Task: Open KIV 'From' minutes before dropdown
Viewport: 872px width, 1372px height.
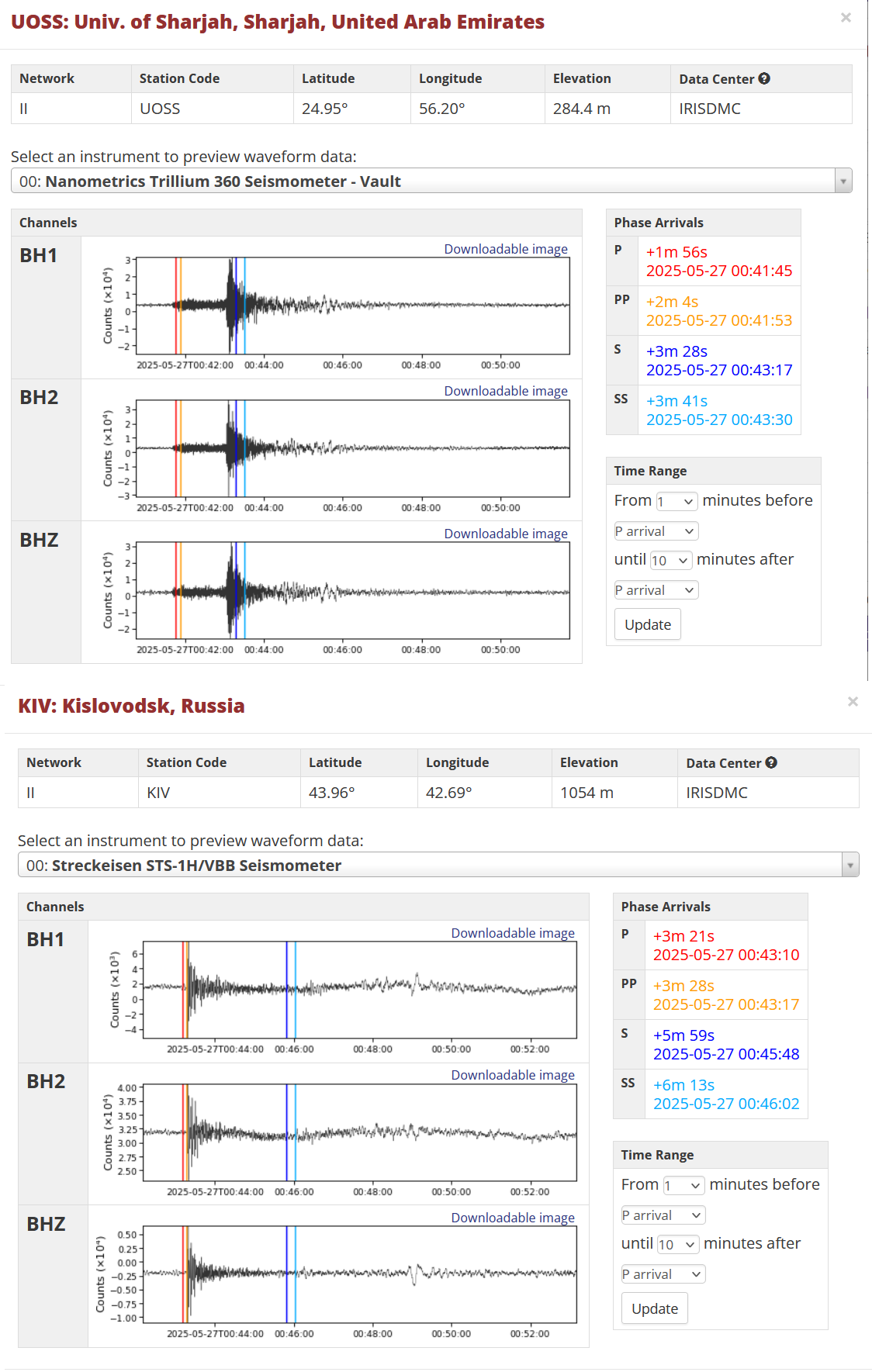Action: click(683, 1186)
